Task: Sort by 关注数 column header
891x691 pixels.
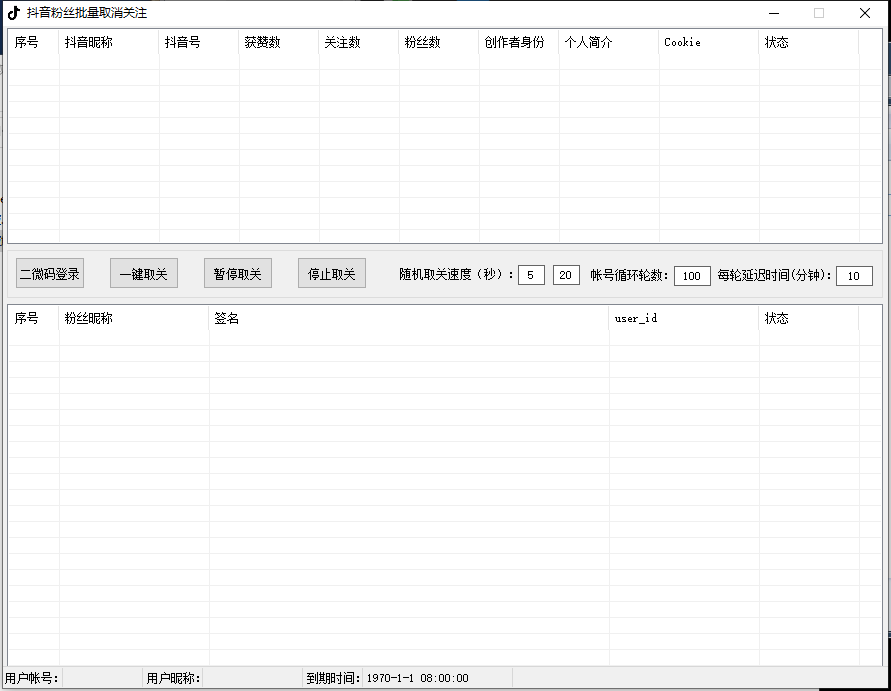Action: pos(360,42)
